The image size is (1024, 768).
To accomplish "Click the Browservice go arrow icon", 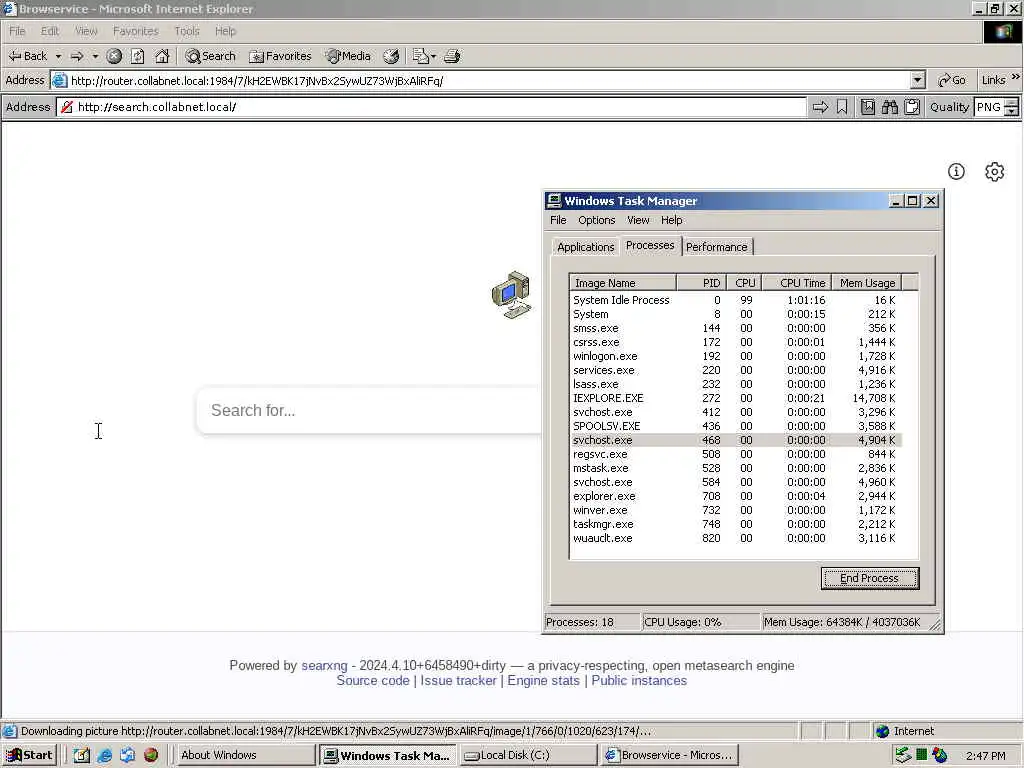I will pyautogui.click(x=820, y=107).
